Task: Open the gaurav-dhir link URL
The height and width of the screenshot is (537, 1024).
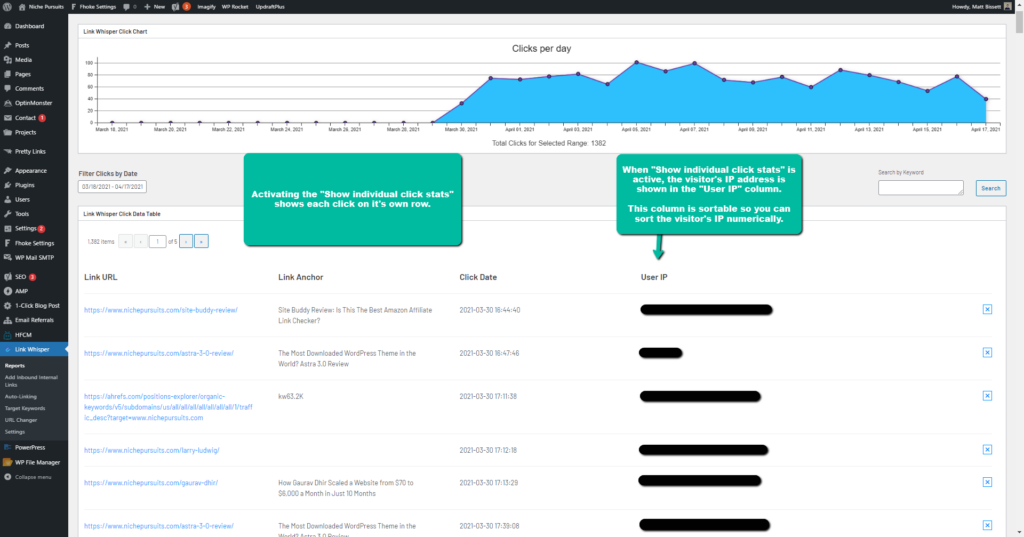Action: [x=151, y=483]
